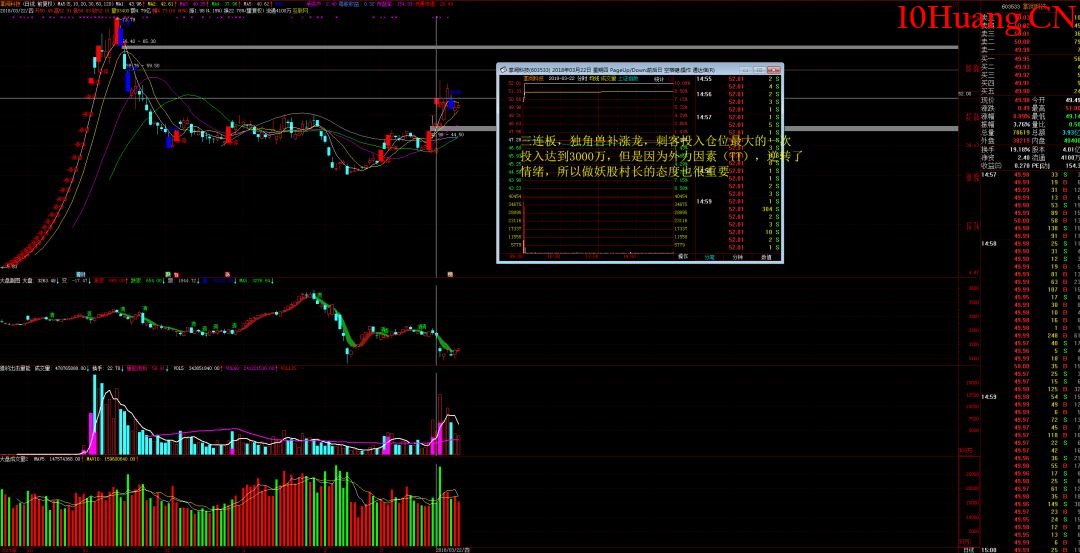Click 统计 label in popup chart
This screenshot has height=553, width=1080.
(659, 79)
